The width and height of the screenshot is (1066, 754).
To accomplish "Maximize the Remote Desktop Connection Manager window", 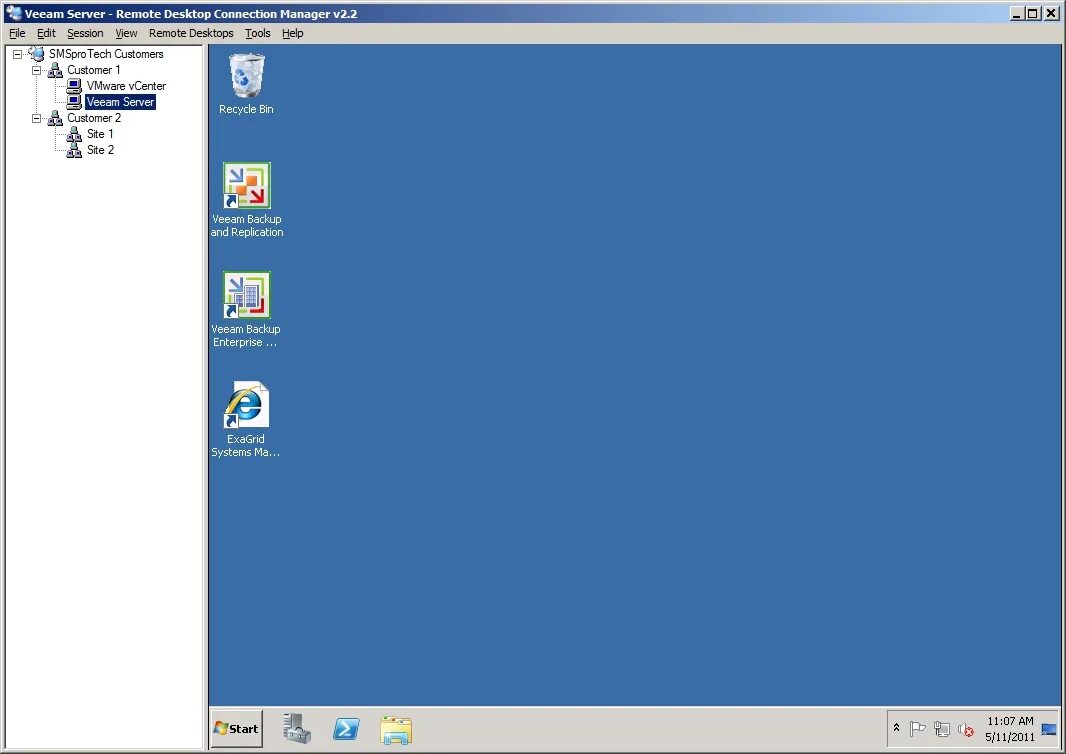I will (1033, 14).
